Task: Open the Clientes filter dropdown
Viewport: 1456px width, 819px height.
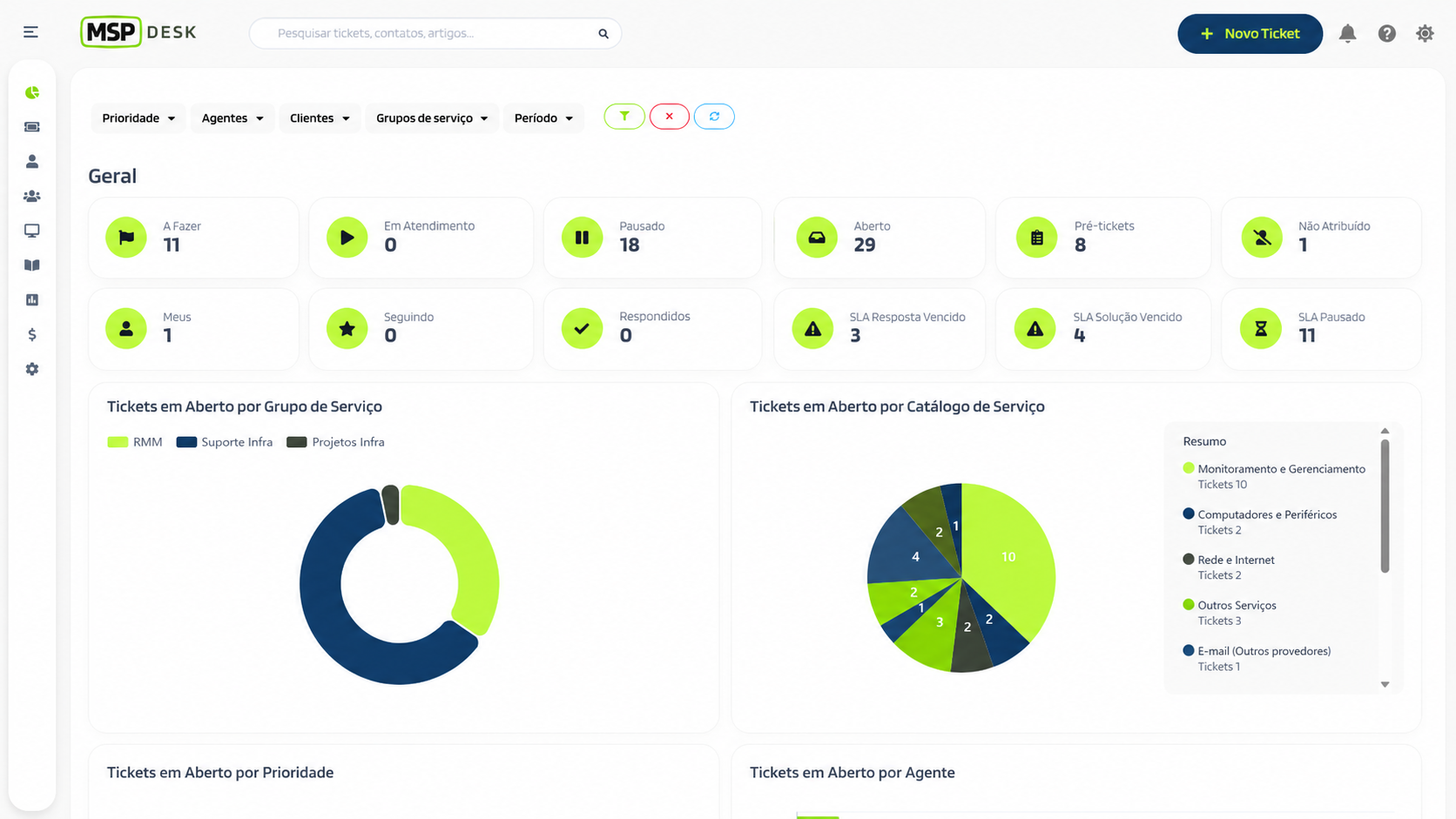Action: [320, 118]
